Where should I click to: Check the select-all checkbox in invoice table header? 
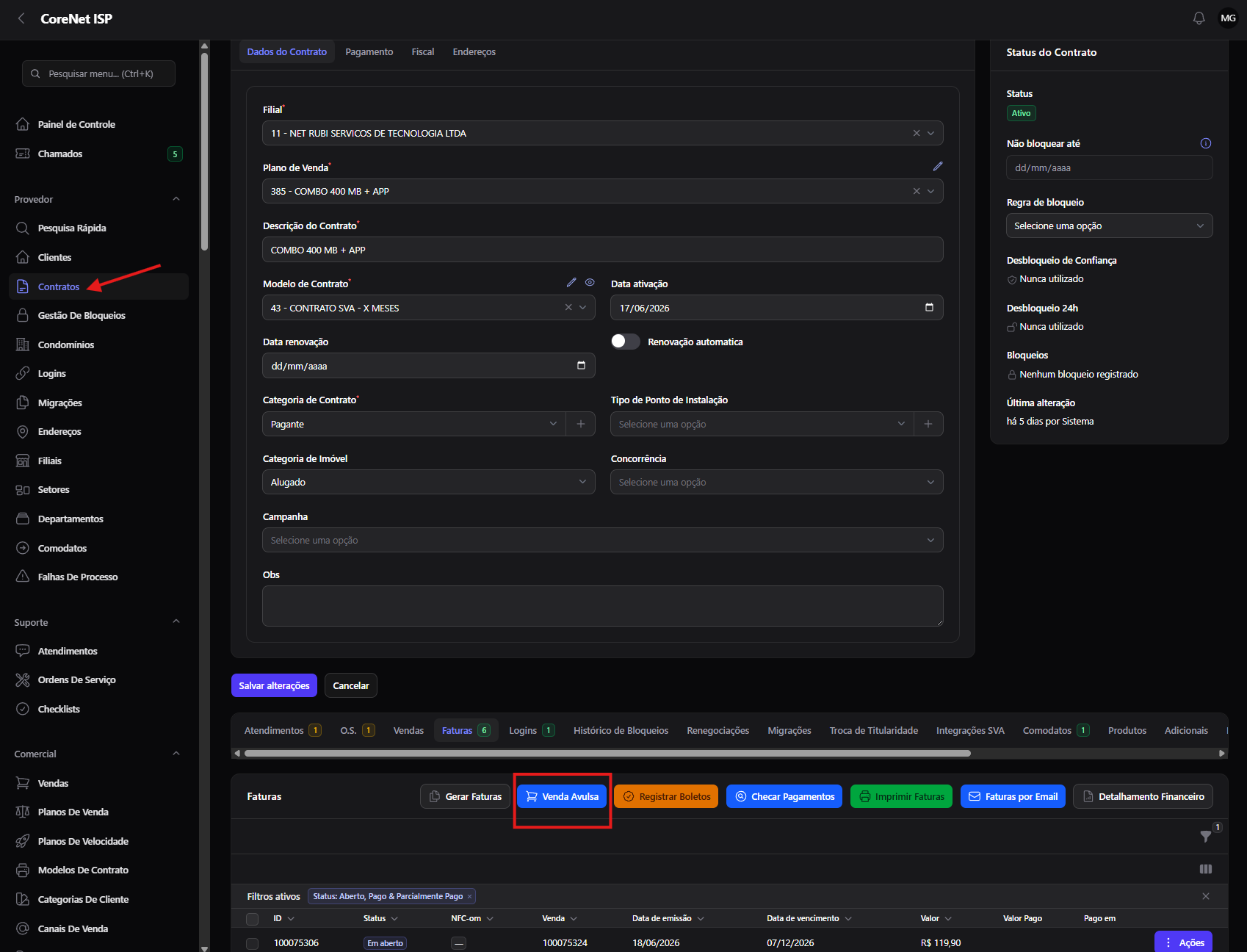click(252, 919)
